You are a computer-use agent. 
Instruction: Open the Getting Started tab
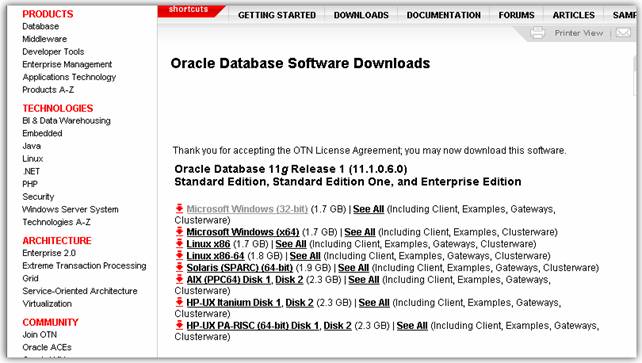click(x=277, y=15)
